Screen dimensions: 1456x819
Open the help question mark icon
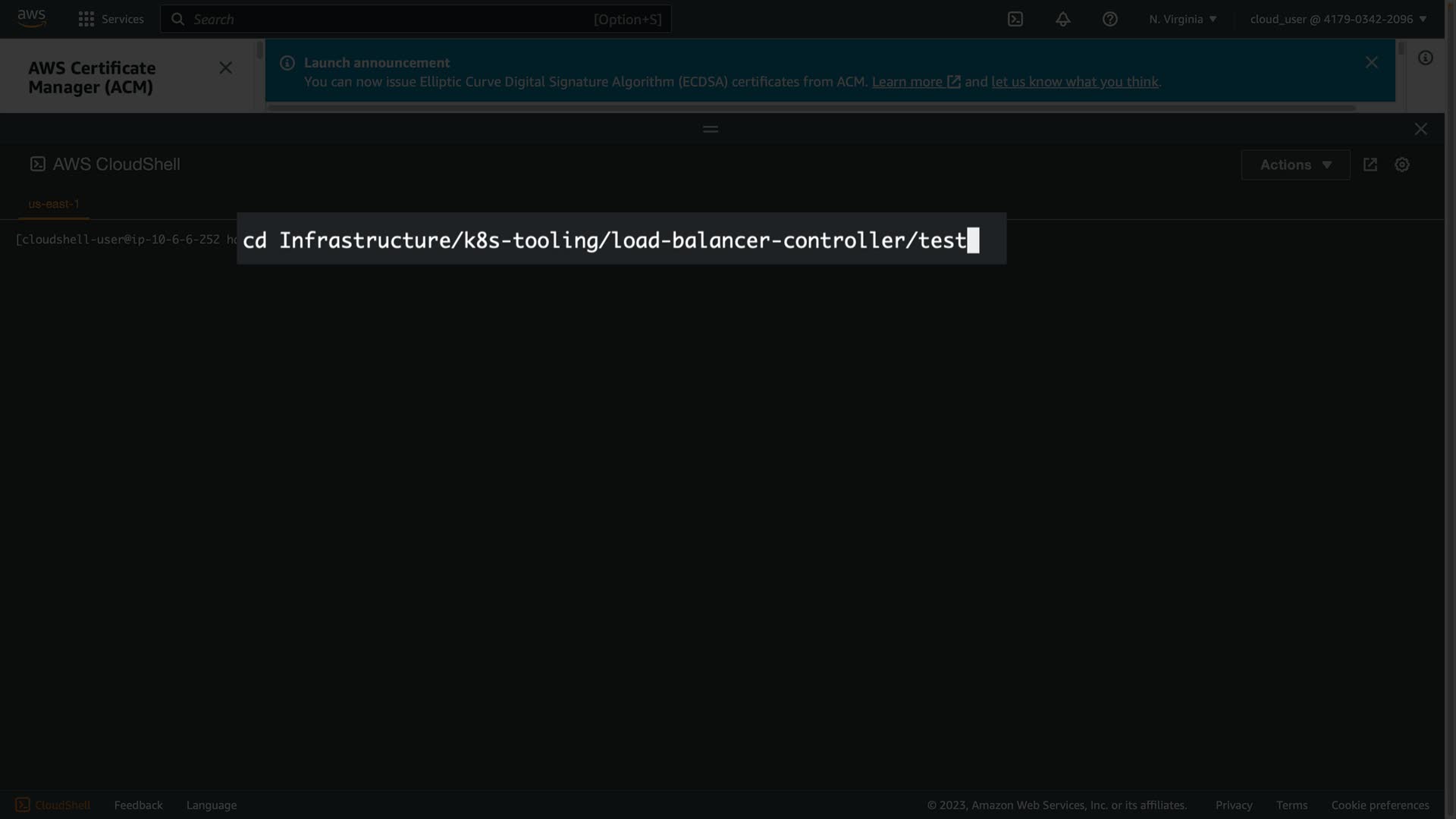[1109, 19]
